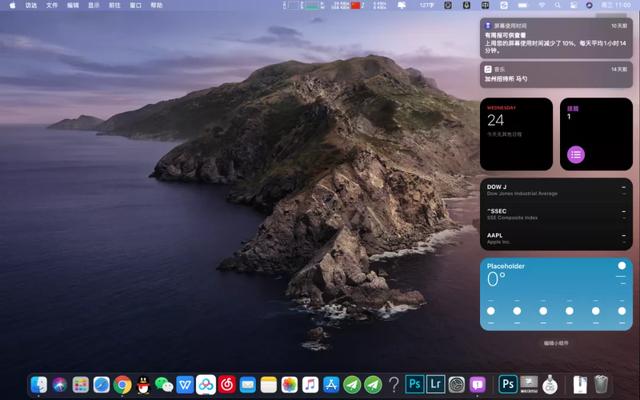Image resolution: width=640 pixels, height=400 pixels.
Task: Select the DOW J stock row
Action: (556, 189)
